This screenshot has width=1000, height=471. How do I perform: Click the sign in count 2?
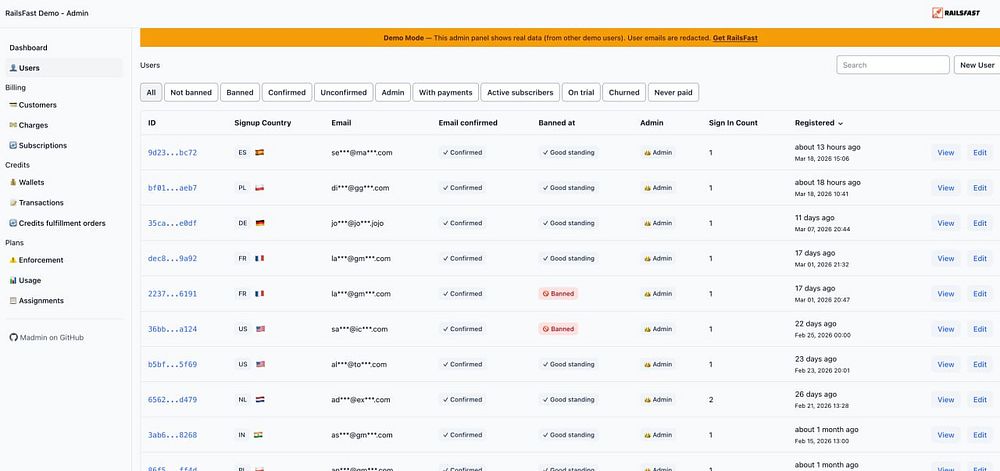710,400
